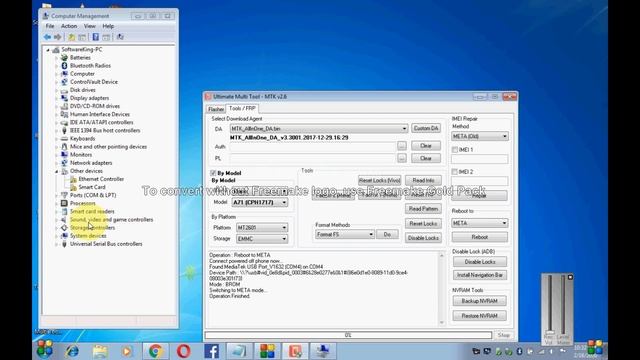640x360 pixels.
Task: Collapse the SoftwareKing-PC root node
Action: click(x=48, y=50)
